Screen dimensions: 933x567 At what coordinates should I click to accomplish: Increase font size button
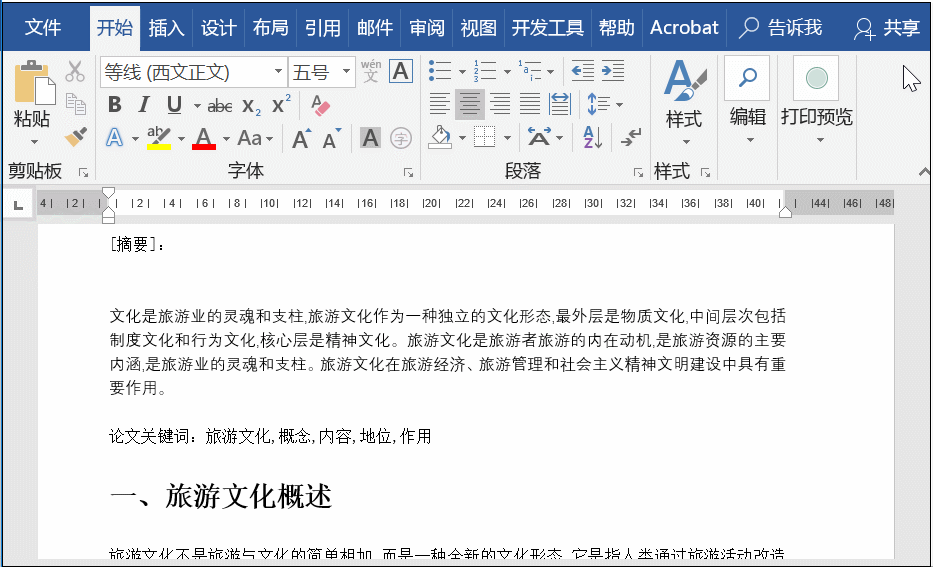point(302,139)
